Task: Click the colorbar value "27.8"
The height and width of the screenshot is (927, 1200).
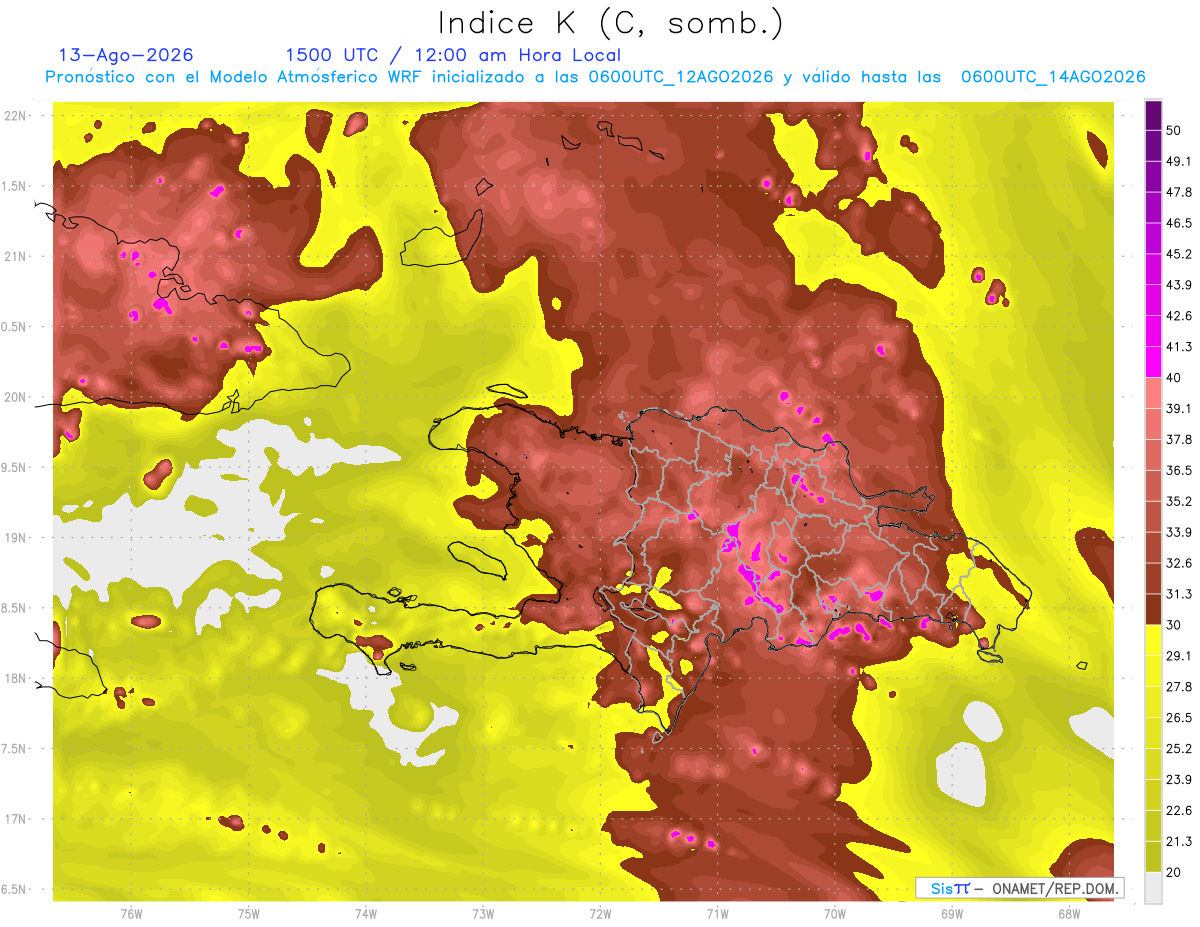Action: (x=1179, y=686)
